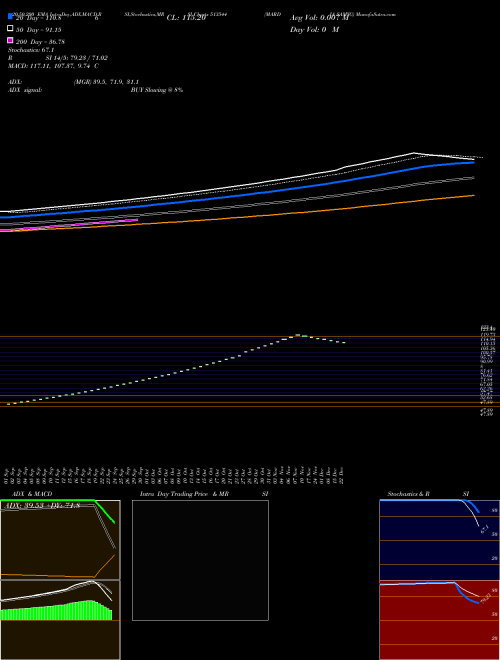500x660 pixels.
Task: Click the 'Intra Day Trading Price & MR' title
Action: [x=184, y=494]
